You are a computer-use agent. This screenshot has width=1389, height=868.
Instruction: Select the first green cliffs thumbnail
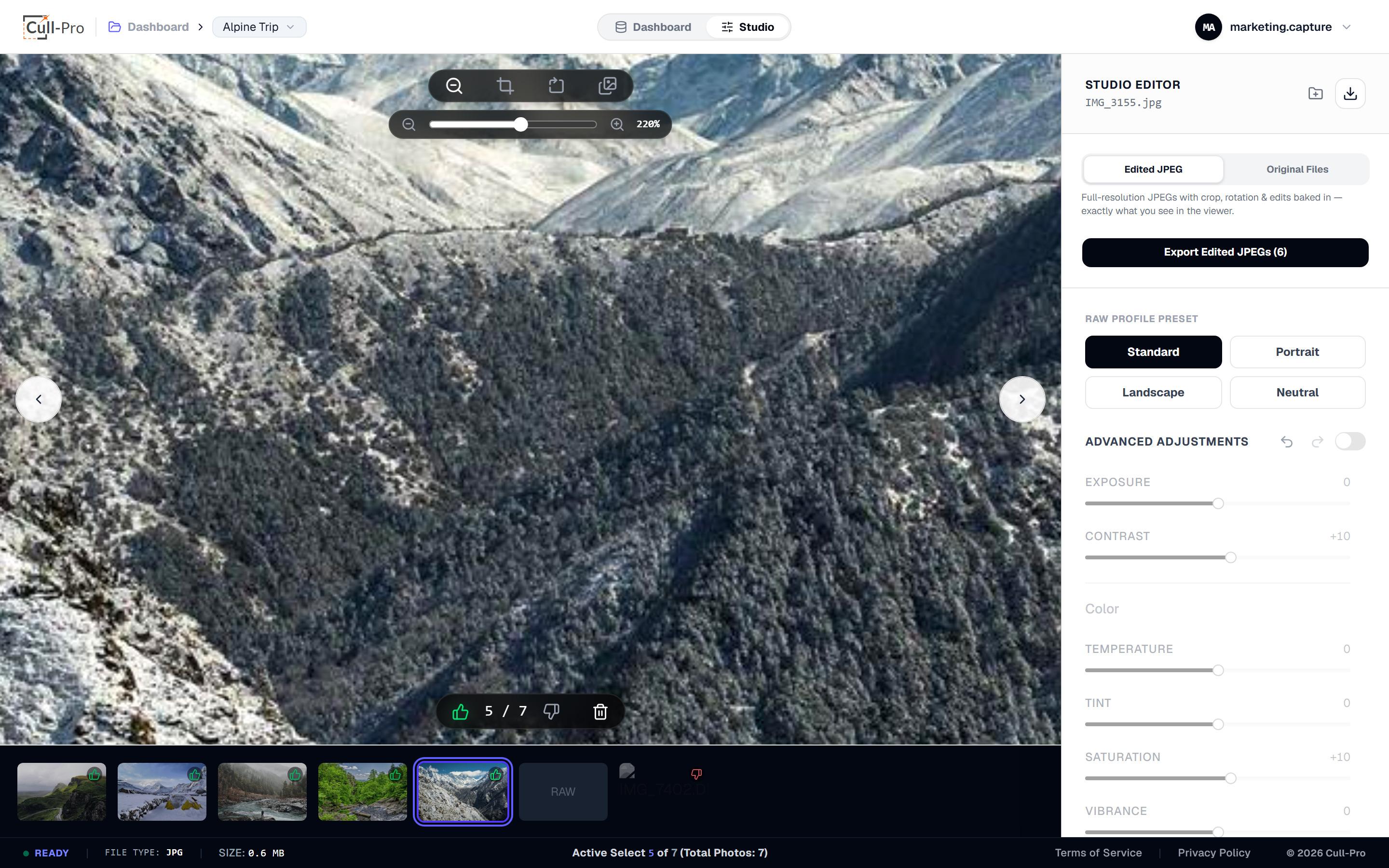pyautogui.click(x=61, y=792)
